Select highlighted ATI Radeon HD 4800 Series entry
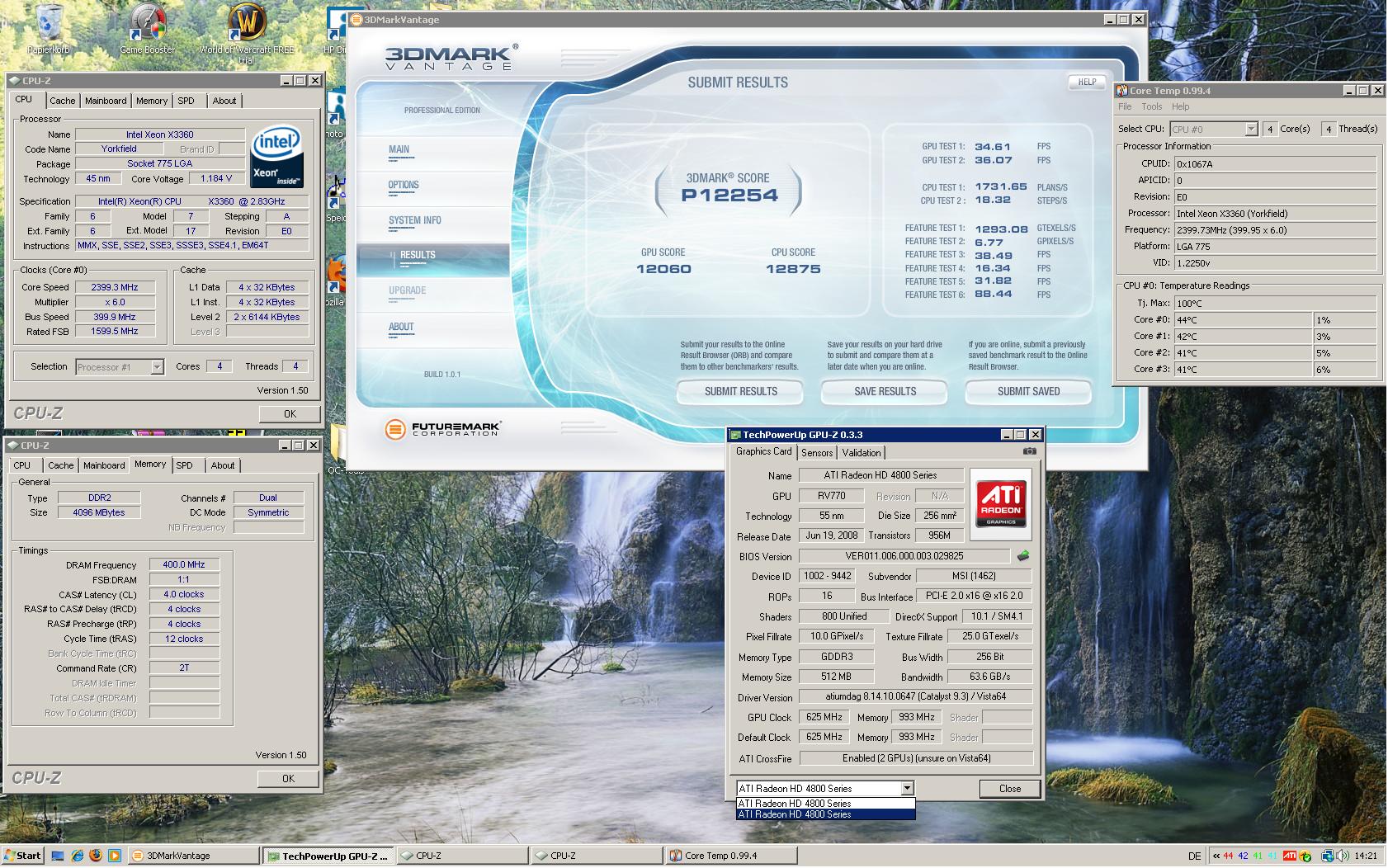This screenshot has width=1388, height=868. 825,814
